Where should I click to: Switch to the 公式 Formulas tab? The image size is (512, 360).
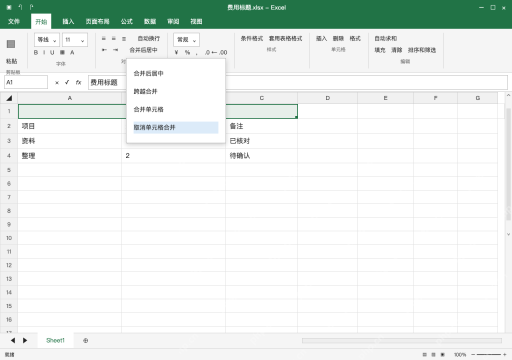coord(127,21)
